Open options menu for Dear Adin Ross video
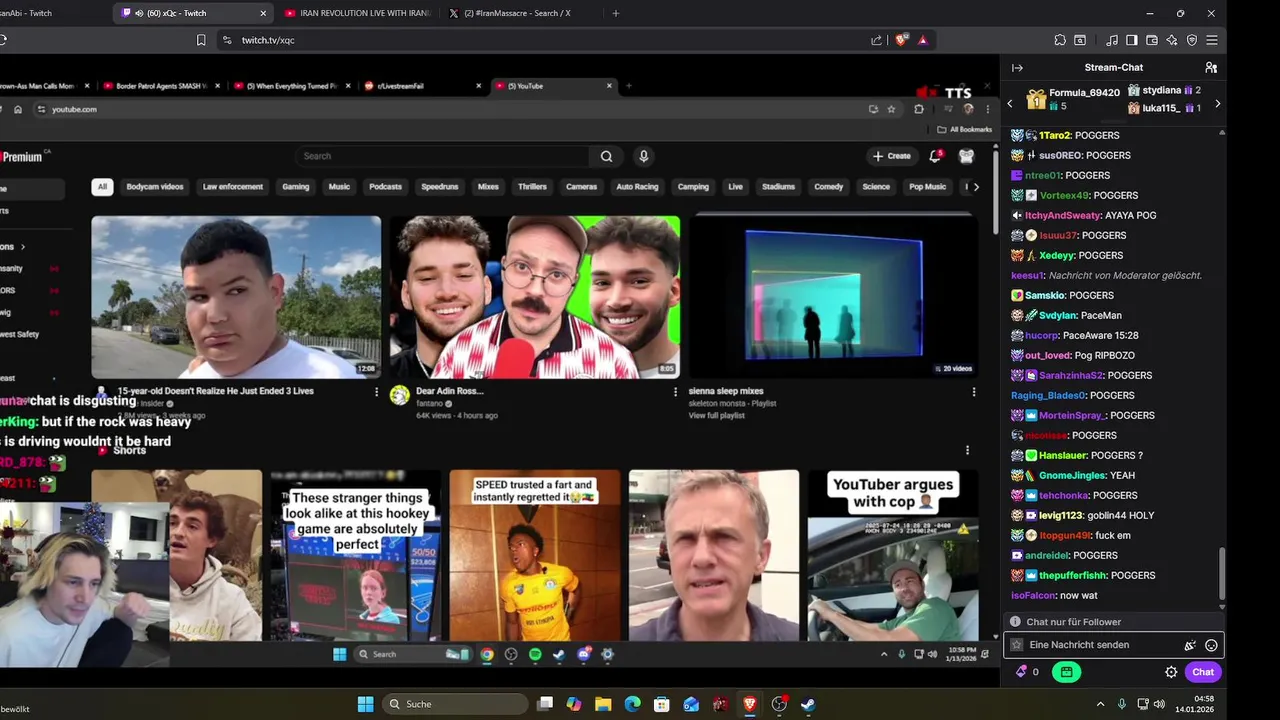 click(x=675, y=392)
